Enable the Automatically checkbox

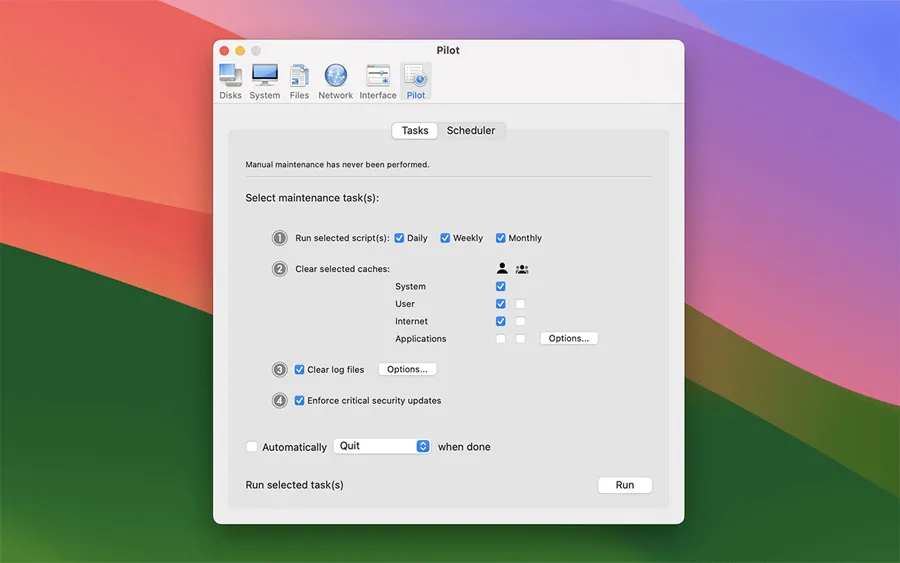(252, 447)
